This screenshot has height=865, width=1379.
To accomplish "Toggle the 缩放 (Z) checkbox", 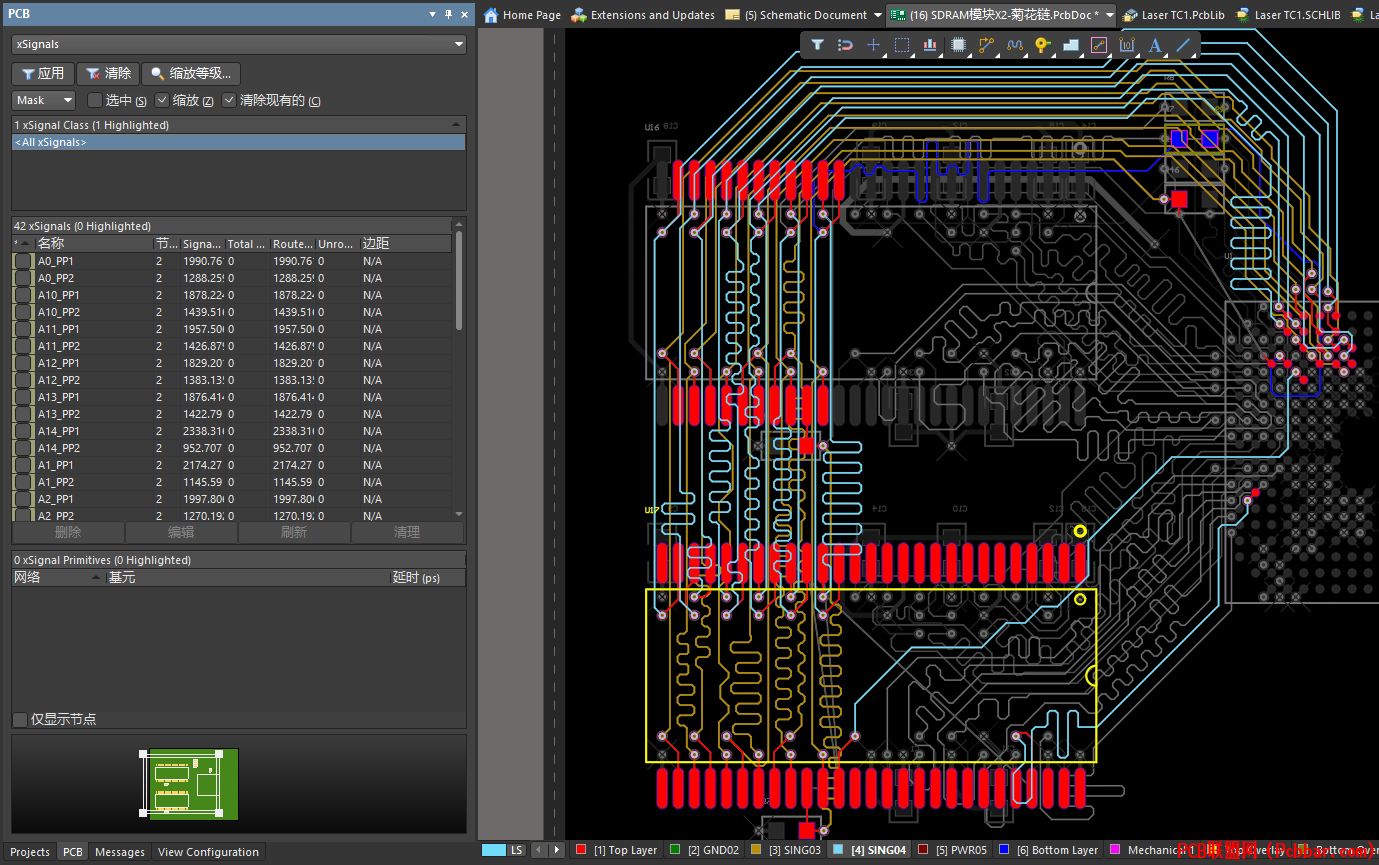I will tap(162, 100).
